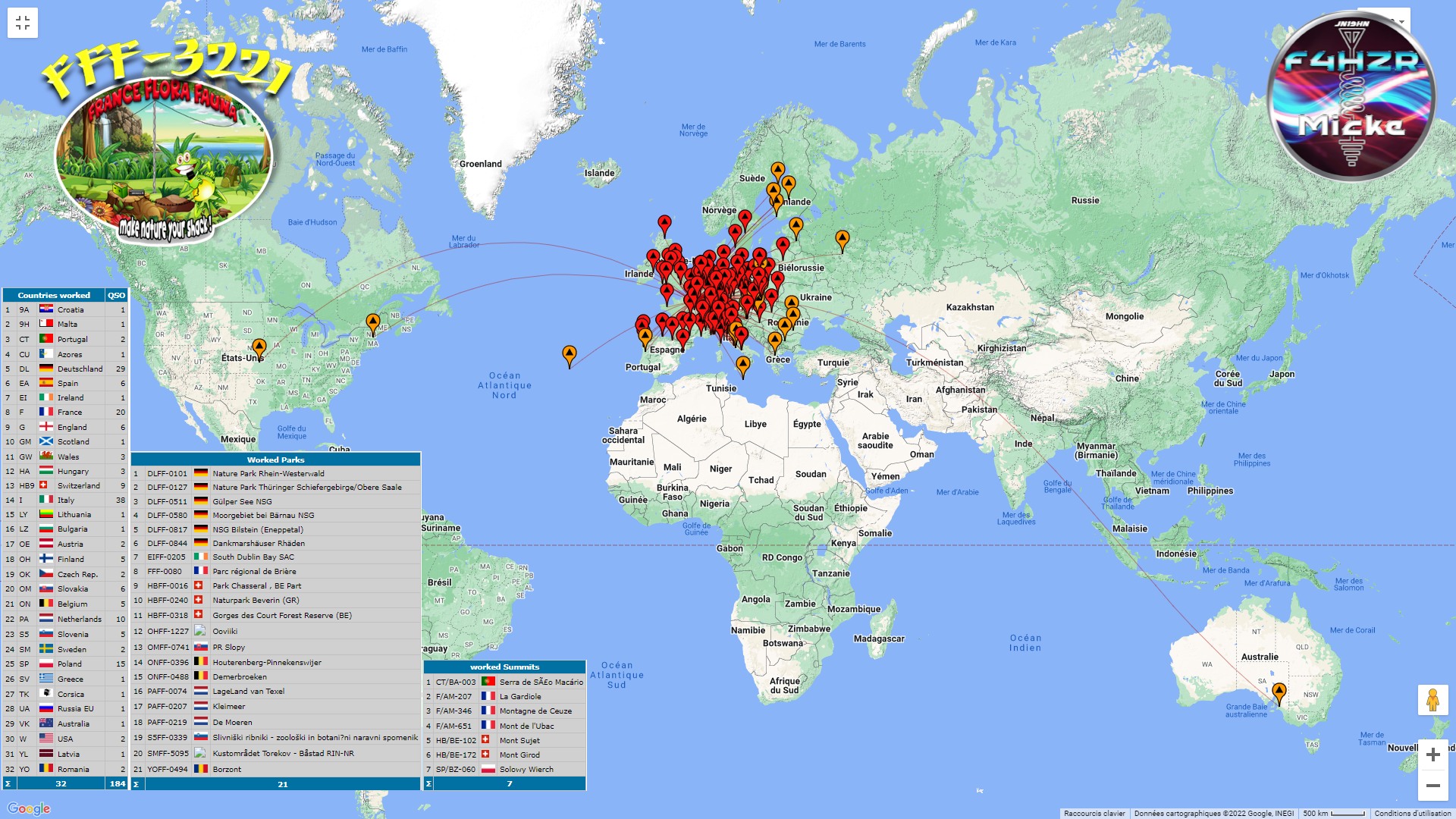The image size is (1456, 819).
Task: Open the map type dropdown arrow
Action: (x=1401, y=21)
